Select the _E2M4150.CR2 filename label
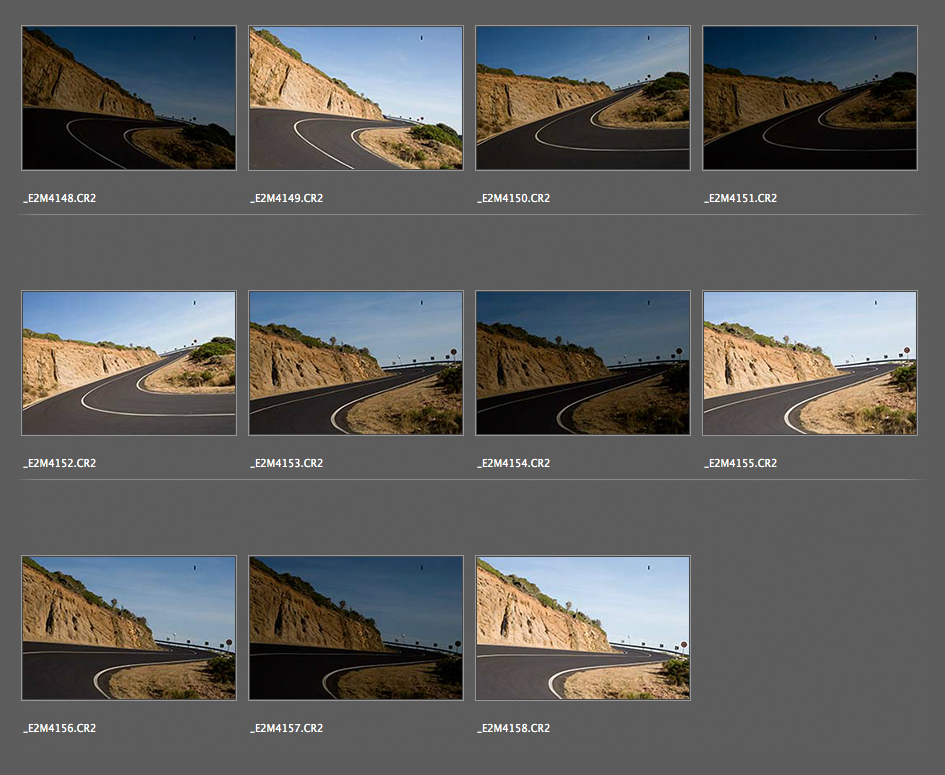Screen dimensions: 945x775 coord(514,199)
